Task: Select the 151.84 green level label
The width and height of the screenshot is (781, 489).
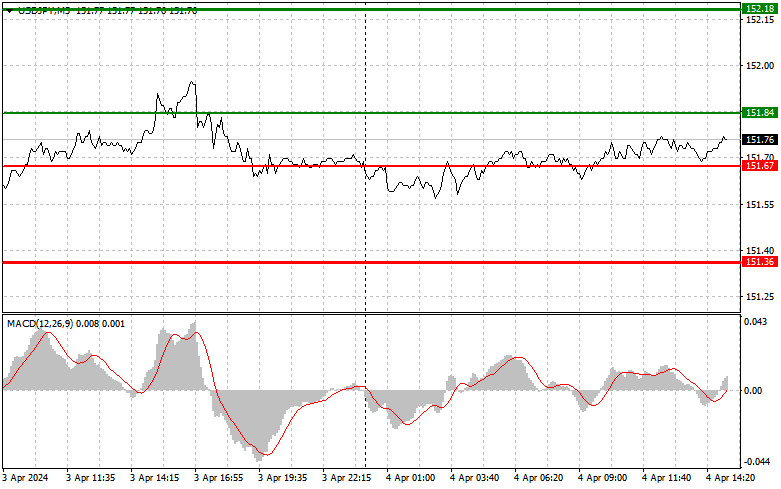Action: pos(760,113)
